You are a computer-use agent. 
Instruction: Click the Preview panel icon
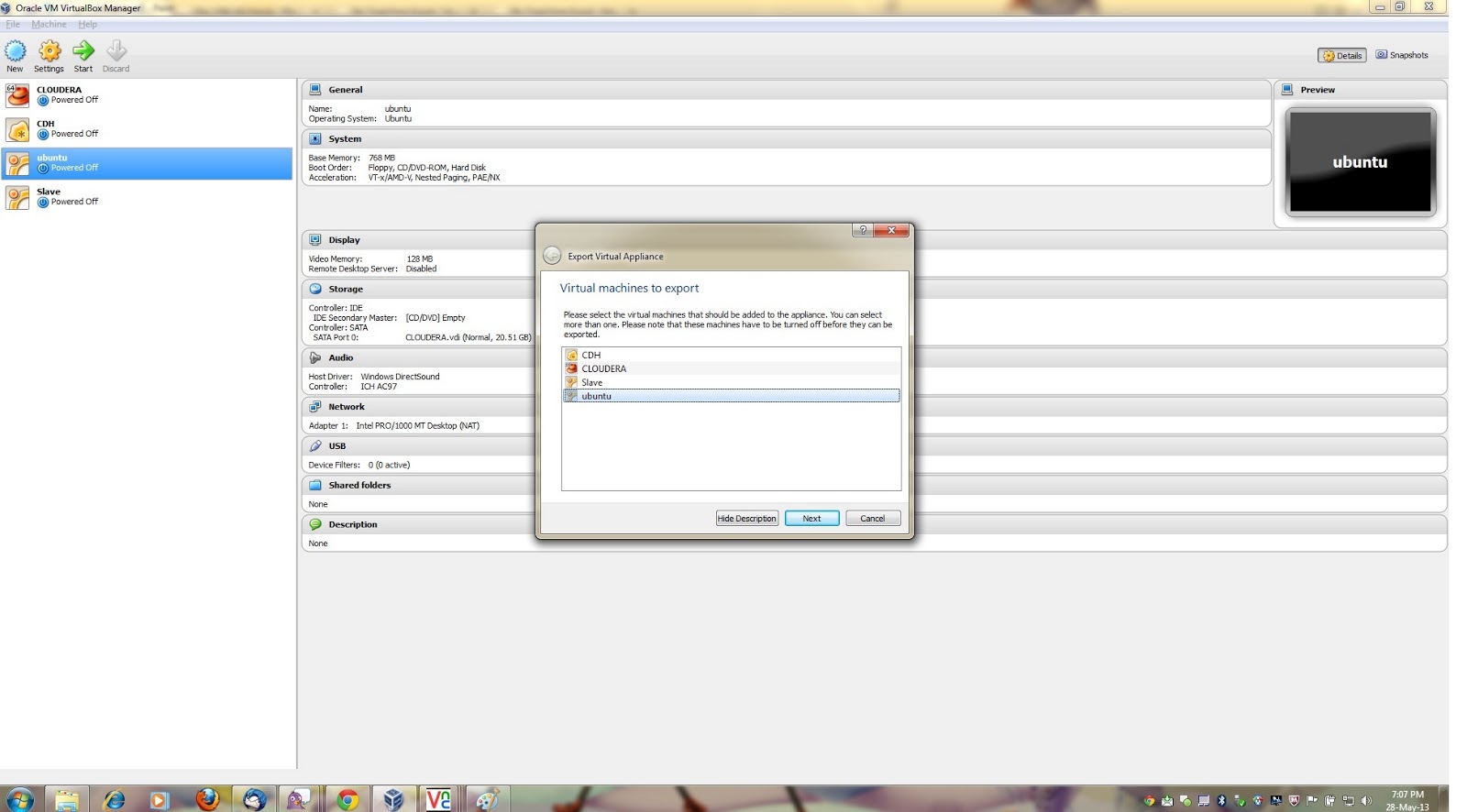(x=1287, y=90)
